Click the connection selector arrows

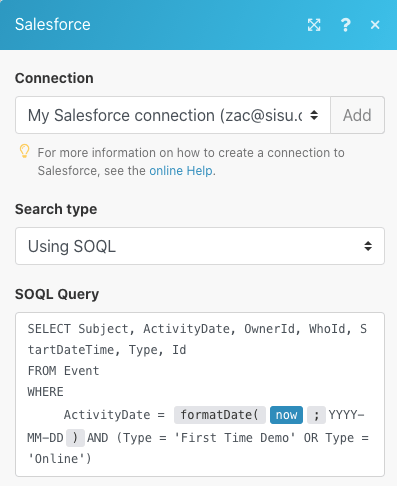point(314,115)
